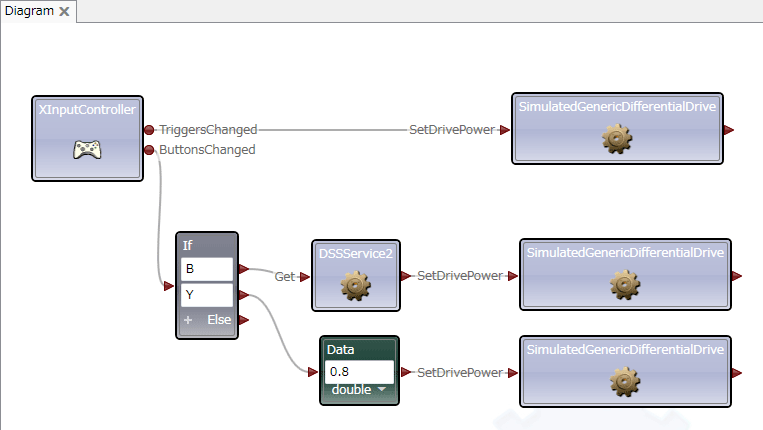
Task: Click the Else output arrow
Action: 244,320
